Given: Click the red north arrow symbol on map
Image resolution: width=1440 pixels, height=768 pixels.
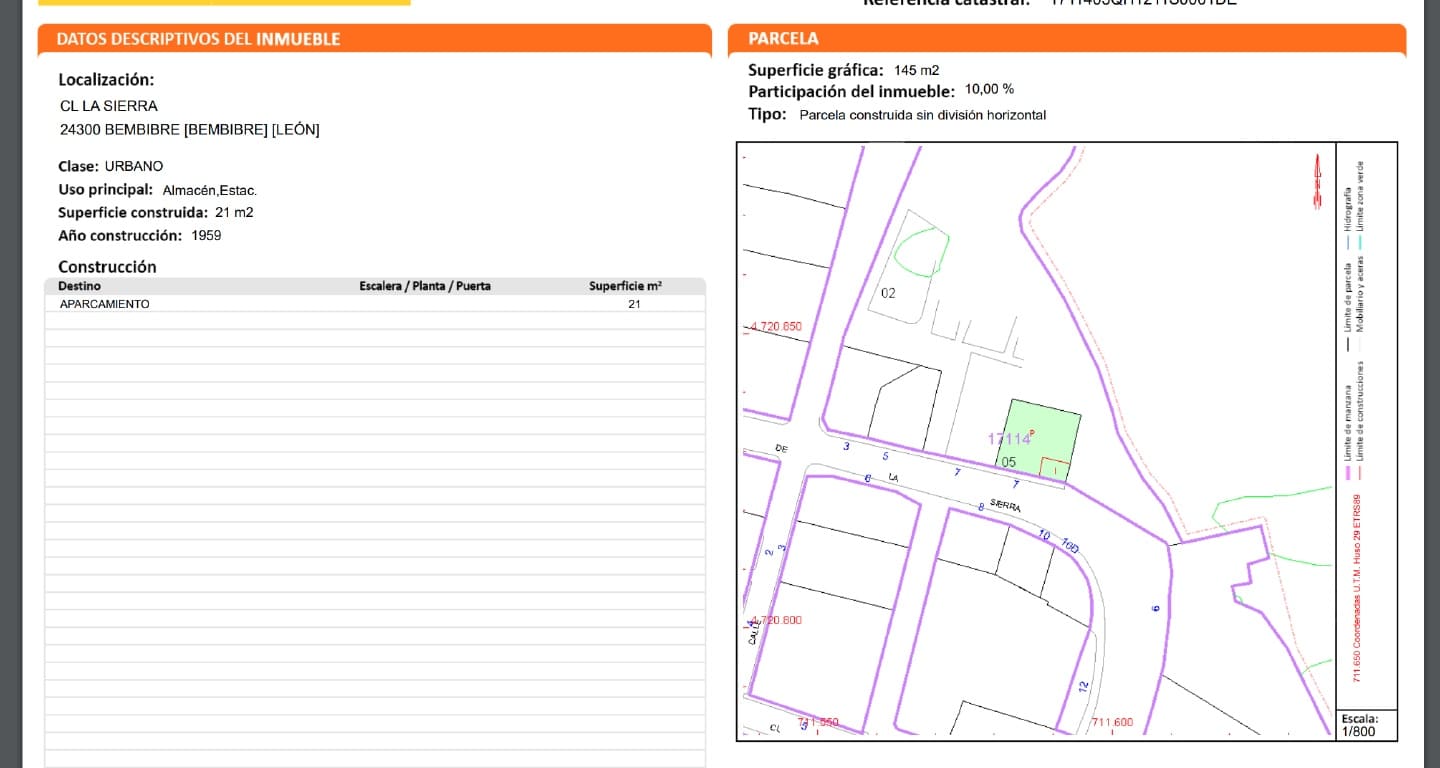Looking at the screenshot, I should 1318,182.
